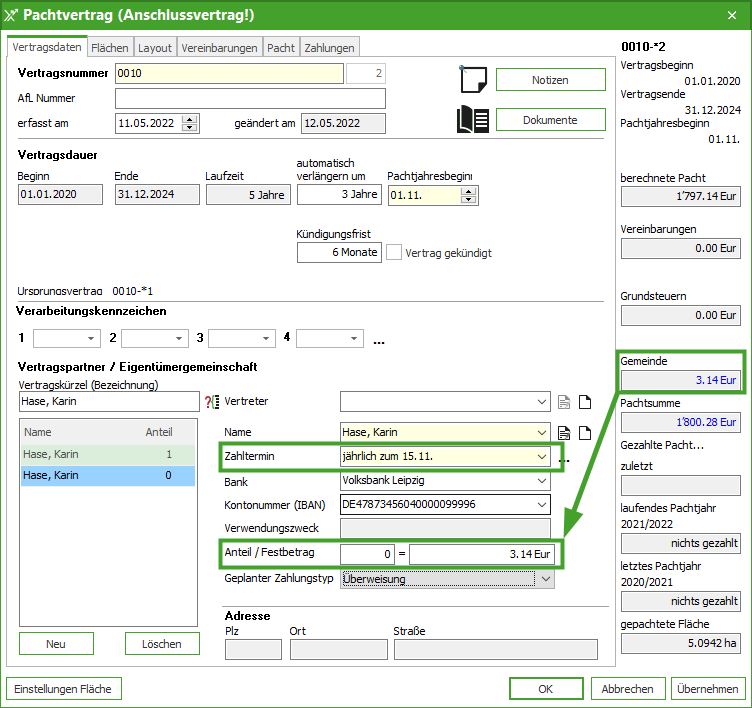
Task: Click the erfasst am date spinner arrows
Action: click(190, 124)
